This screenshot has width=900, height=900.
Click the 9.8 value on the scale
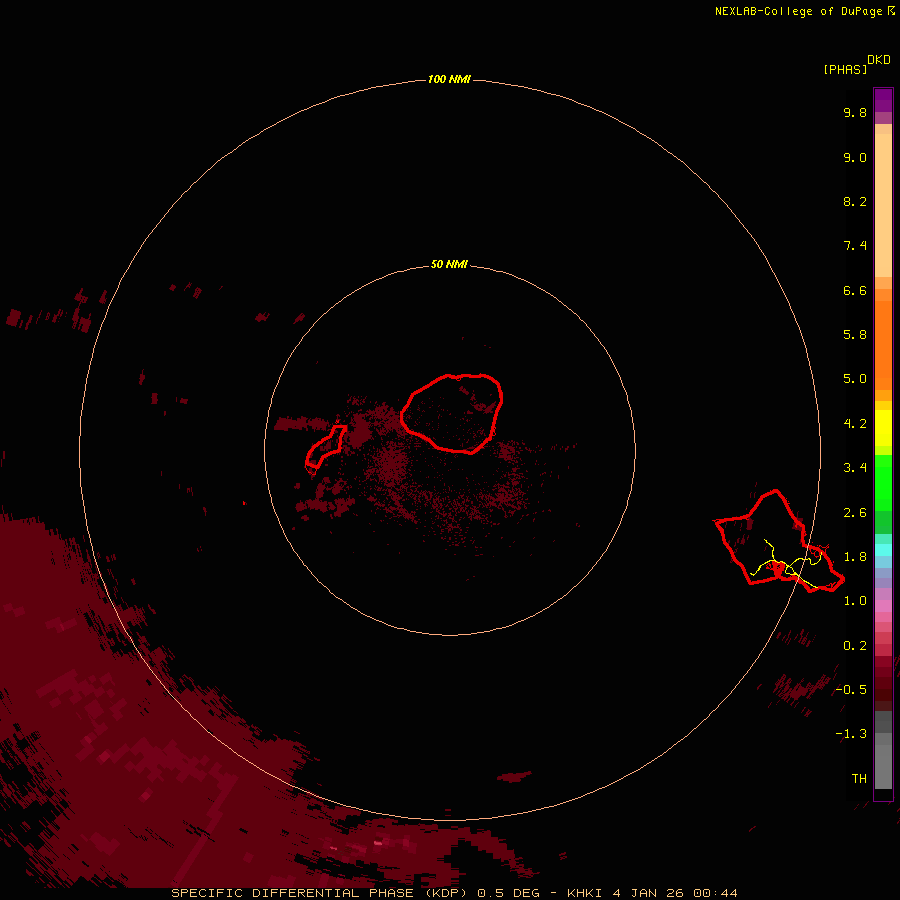(855, 112)
